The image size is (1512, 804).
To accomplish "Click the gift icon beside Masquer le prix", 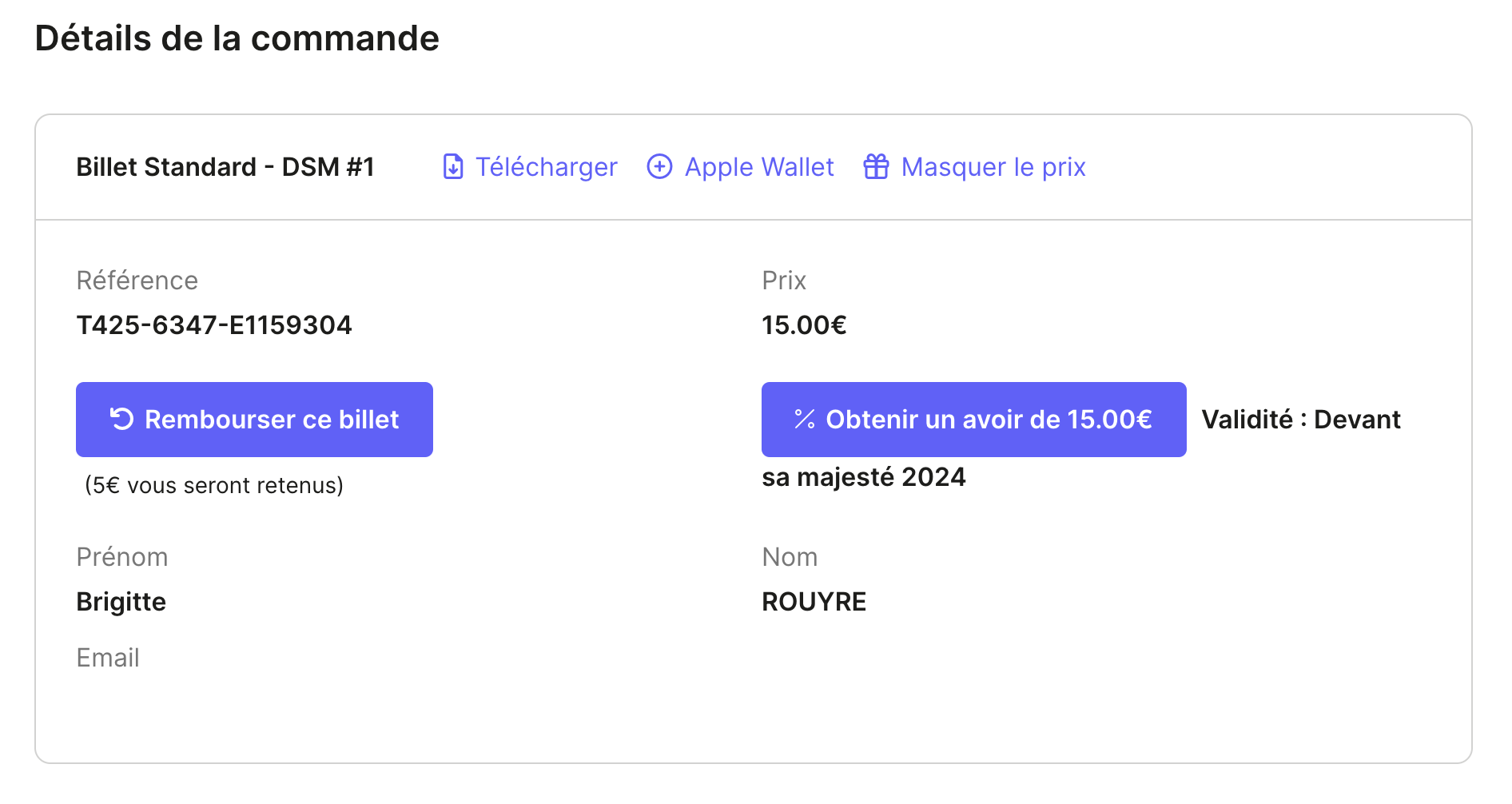I will pos(876,167).
